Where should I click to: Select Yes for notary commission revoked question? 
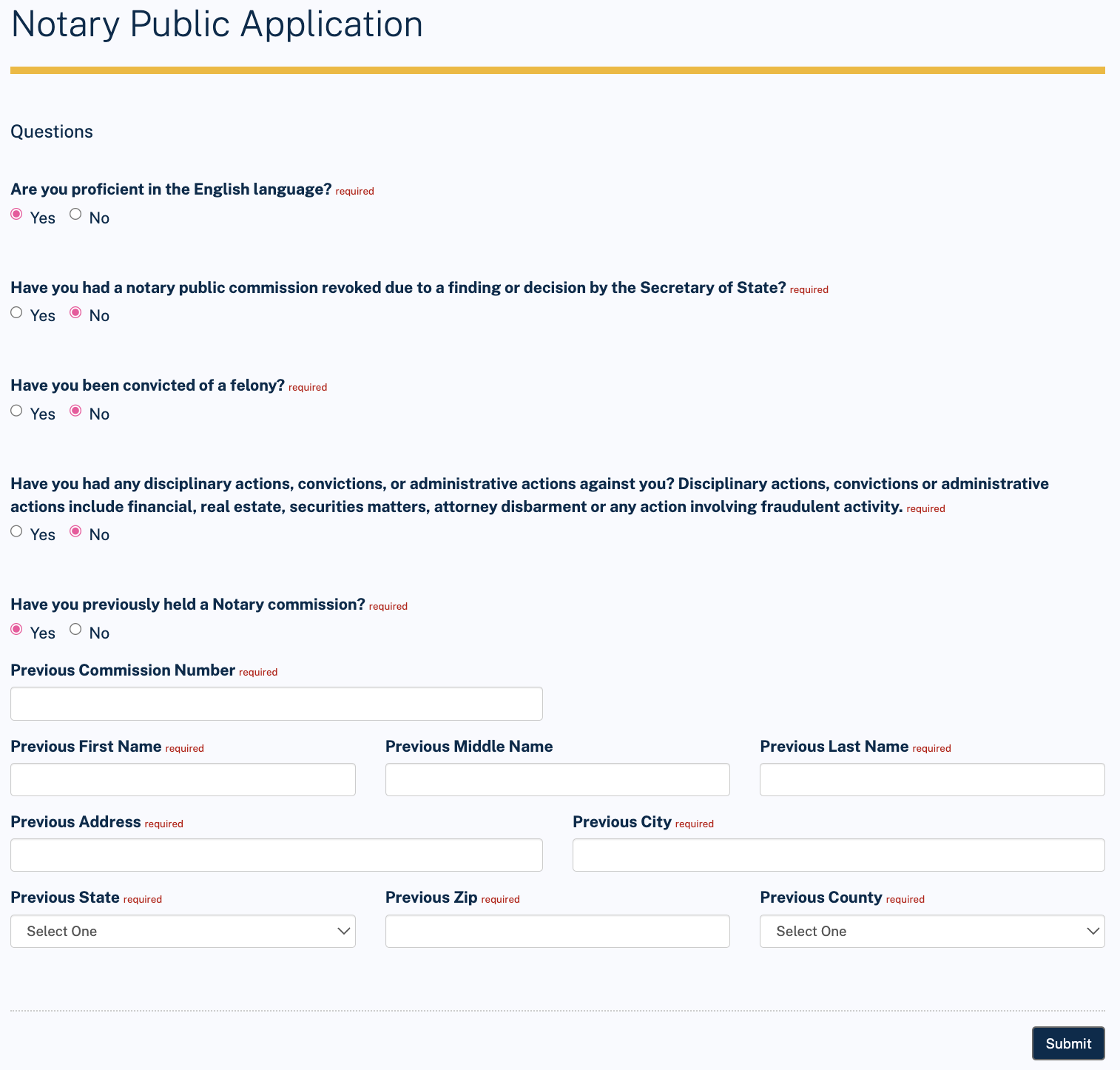coord(16,312)
